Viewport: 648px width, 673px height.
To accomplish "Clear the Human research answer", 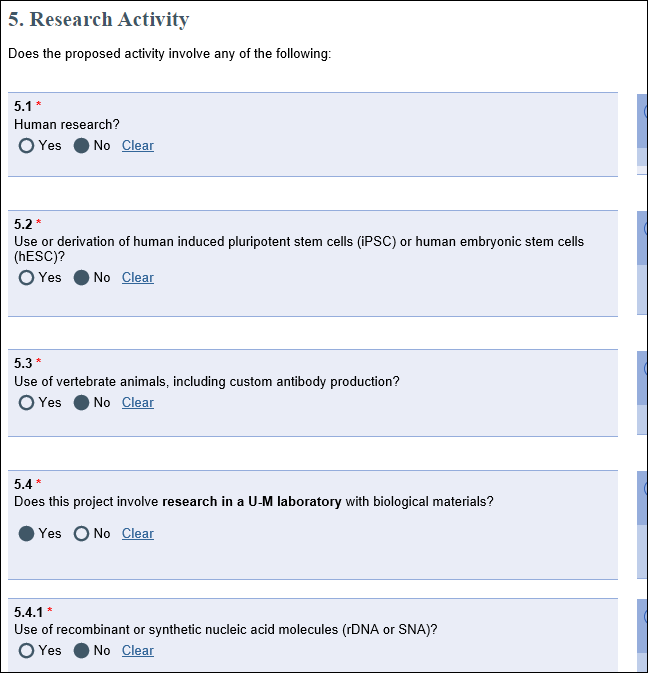I will click(x=138, y=146).
